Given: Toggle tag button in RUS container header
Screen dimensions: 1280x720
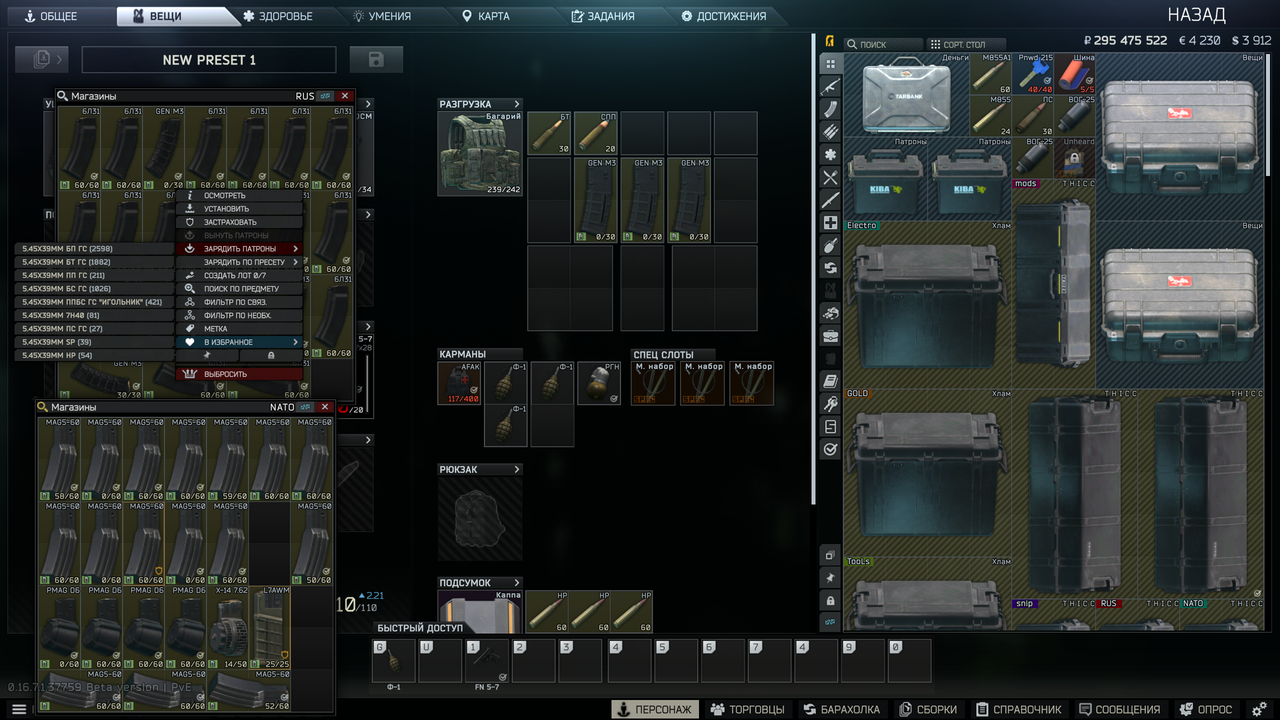Looking at the screenshot, I should (325, 96).
